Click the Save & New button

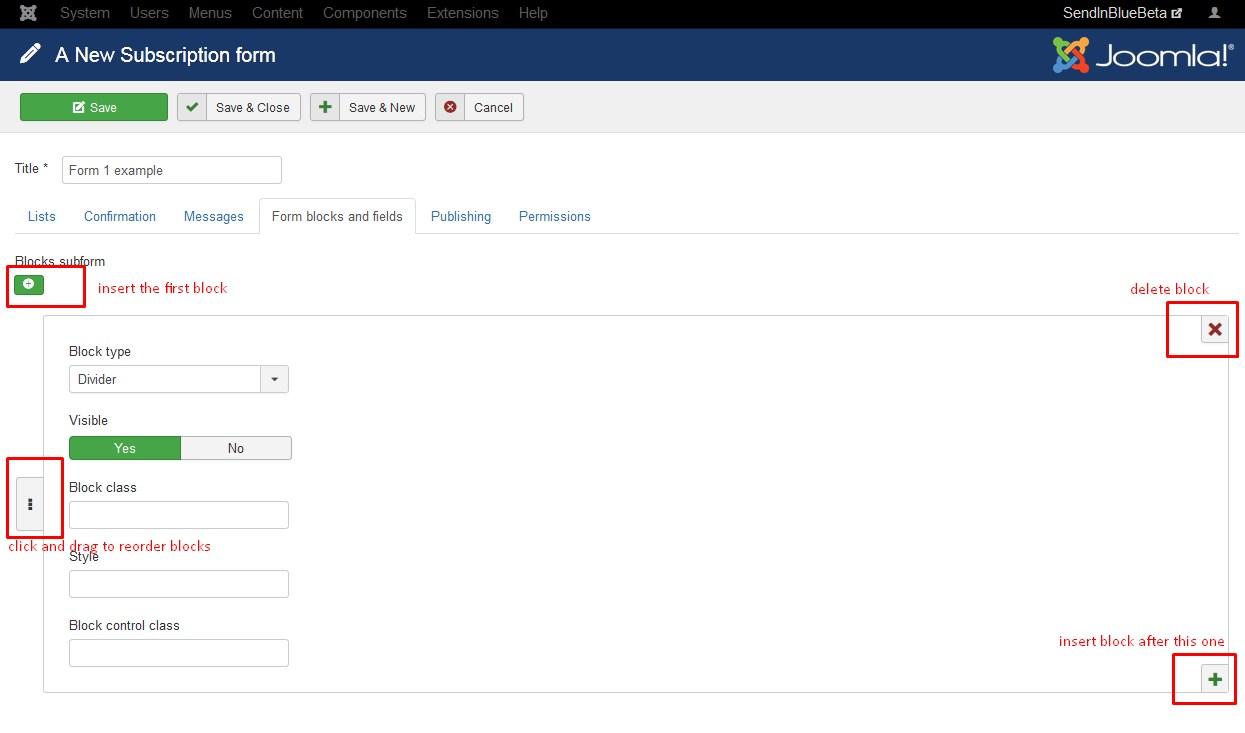tap(368, 107)
